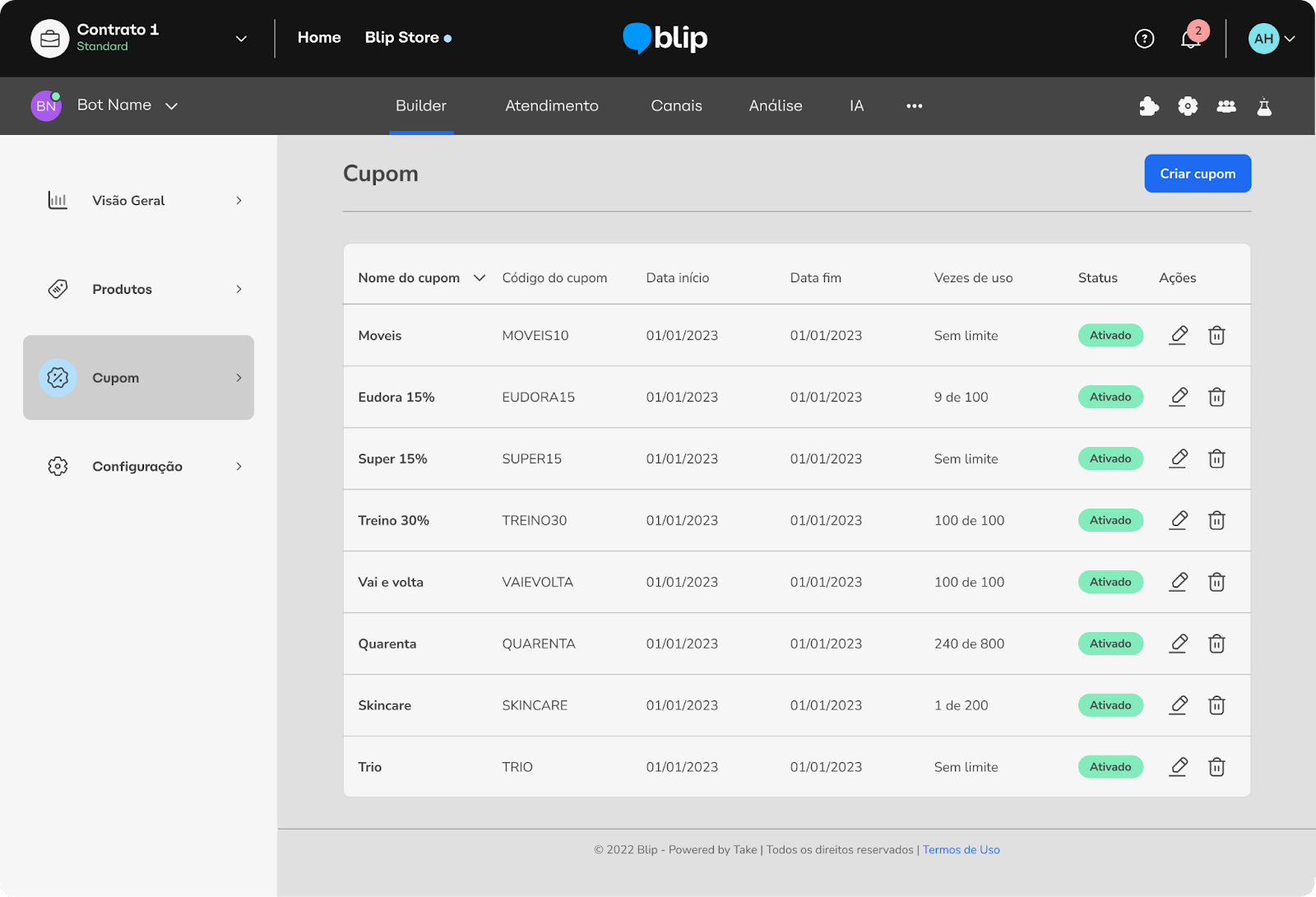Open the Bot Name dropdown
This screenshot has width=1316, height=897.
(x=171, y=106)
